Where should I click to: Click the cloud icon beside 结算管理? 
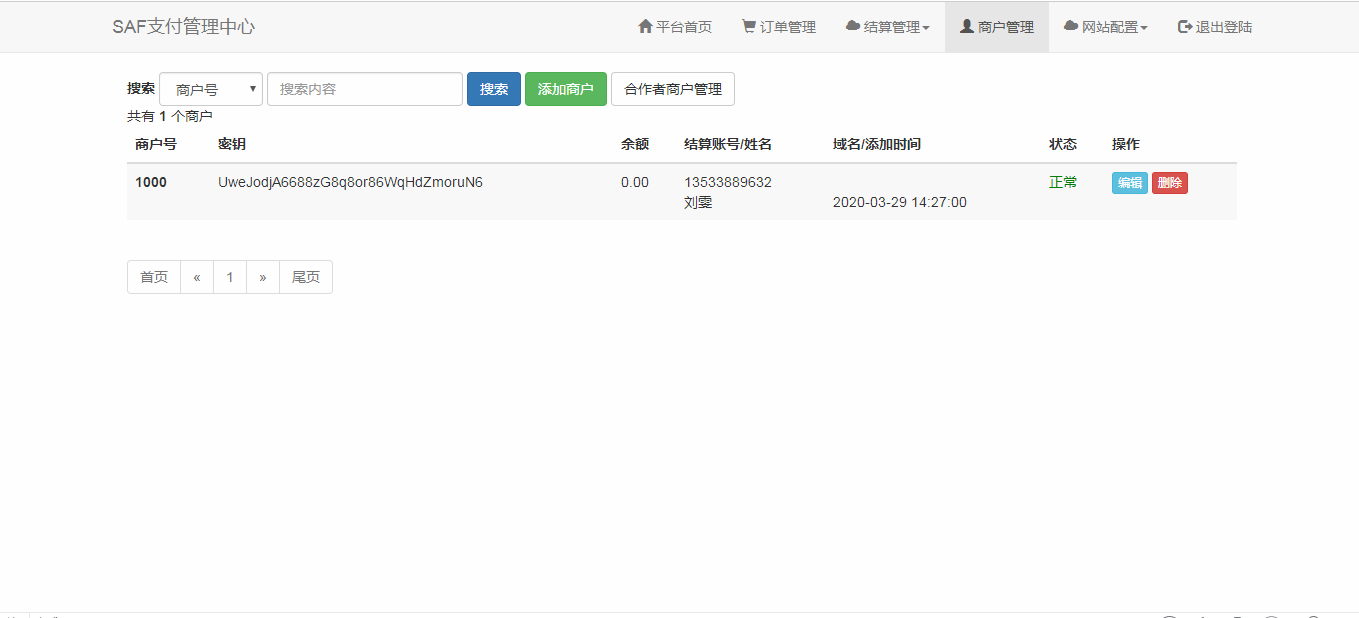(853, 27)
